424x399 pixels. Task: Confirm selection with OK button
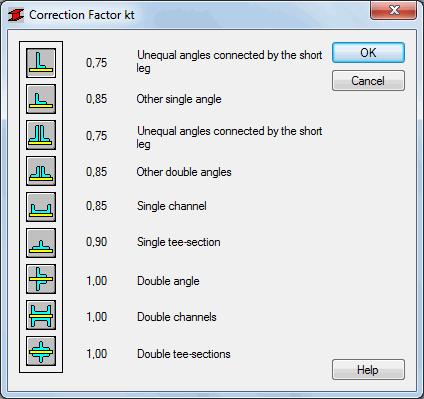pyautogui.click(x=368, y=53)
